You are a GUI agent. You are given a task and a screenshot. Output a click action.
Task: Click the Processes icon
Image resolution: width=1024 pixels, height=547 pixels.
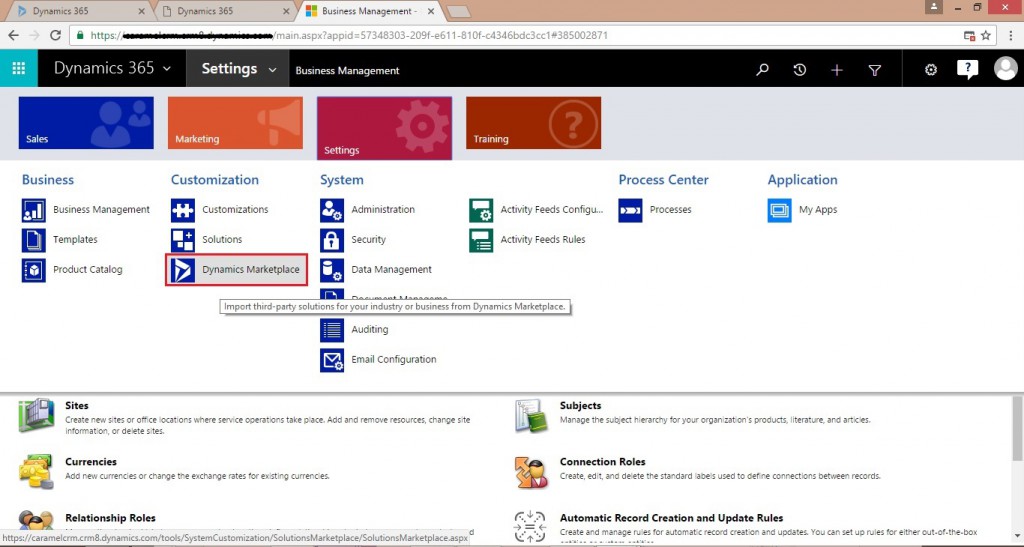point(630,210)
